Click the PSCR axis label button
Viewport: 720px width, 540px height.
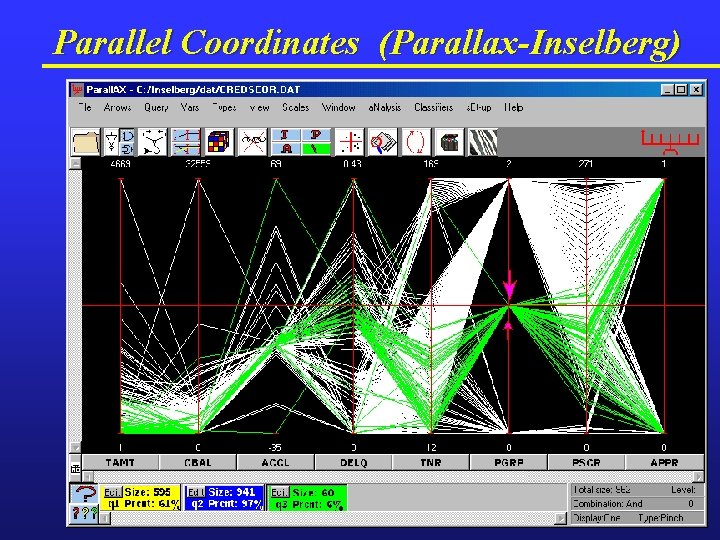(586, 462)
